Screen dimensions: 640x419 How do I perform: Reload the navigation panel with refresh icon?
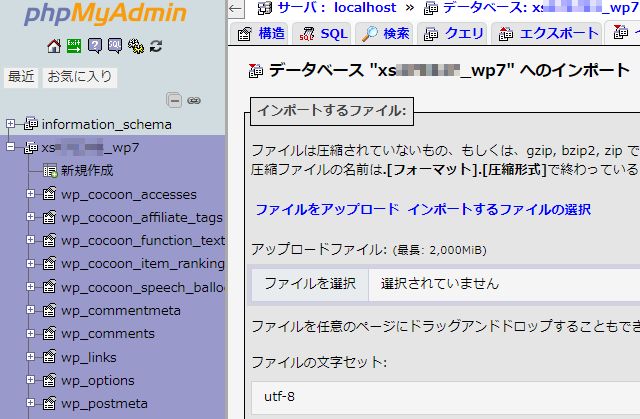click(156, 46)
